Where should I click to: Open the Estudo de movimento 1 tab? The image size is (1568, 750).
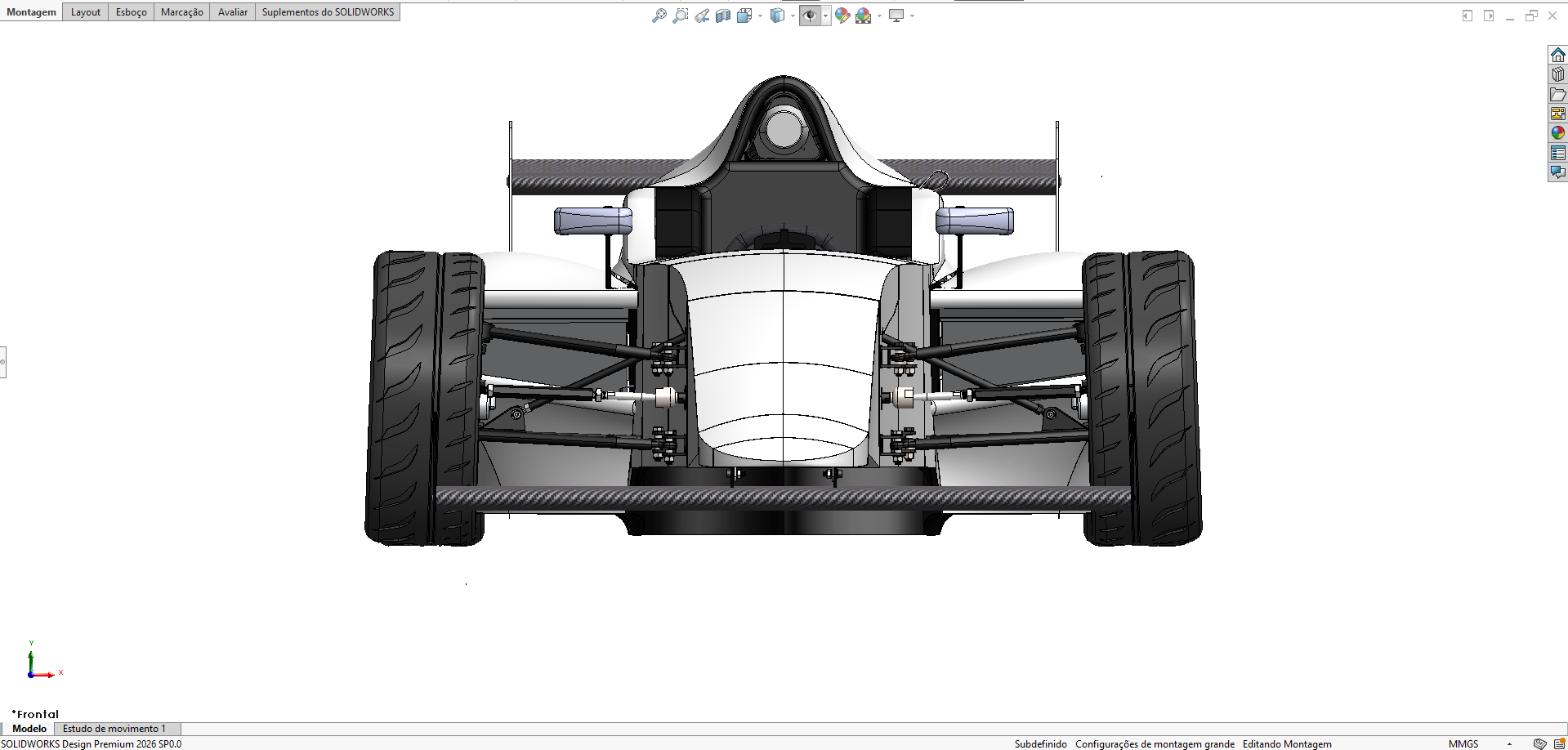[114, 729]
